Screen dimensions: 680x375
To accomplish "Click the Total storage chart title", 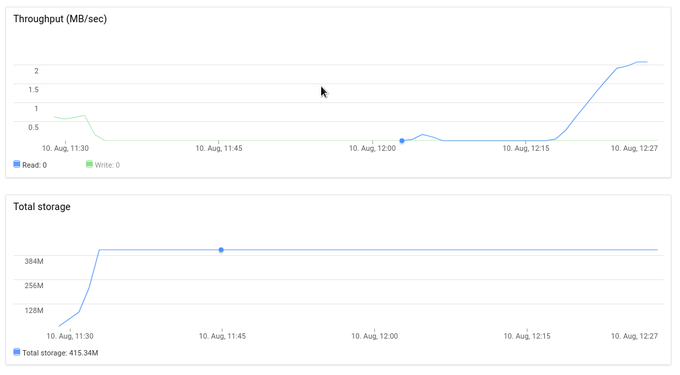I will (x=42, y=206).
